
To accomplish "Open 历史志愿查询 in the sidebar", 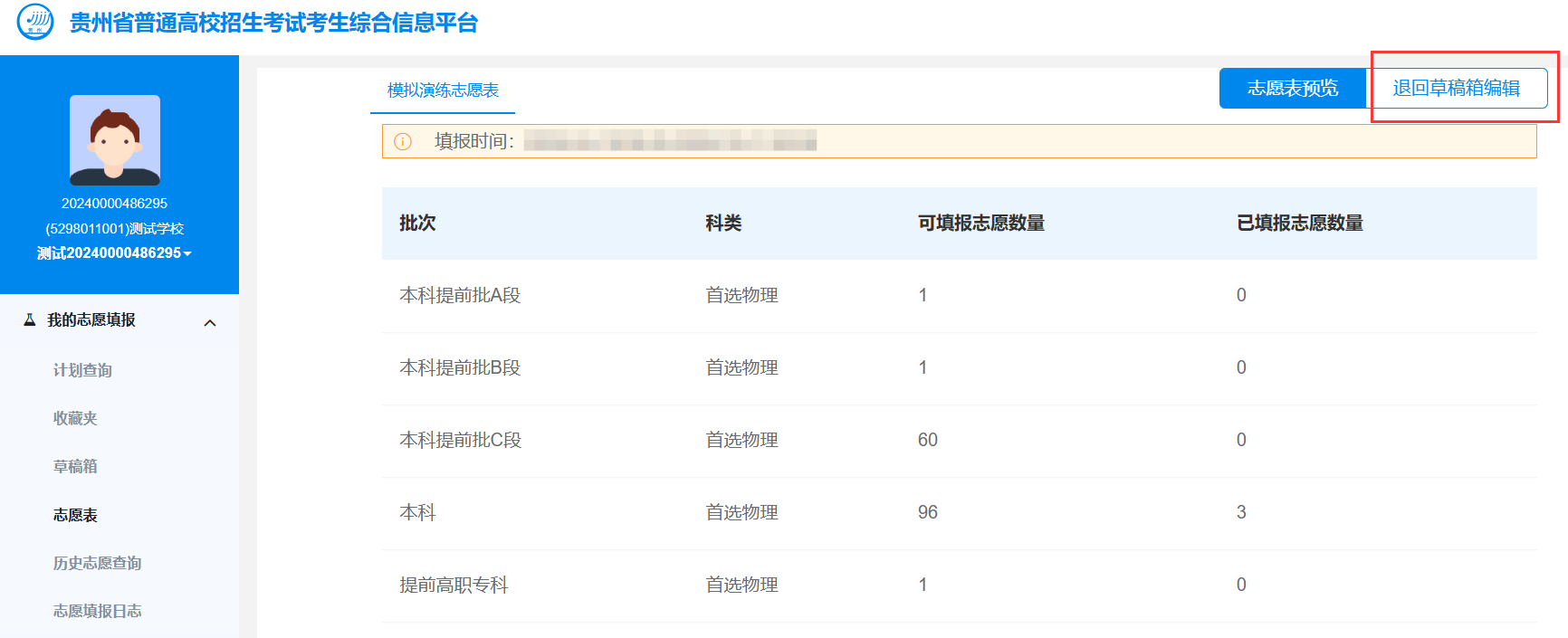I will tap(97, 563).
